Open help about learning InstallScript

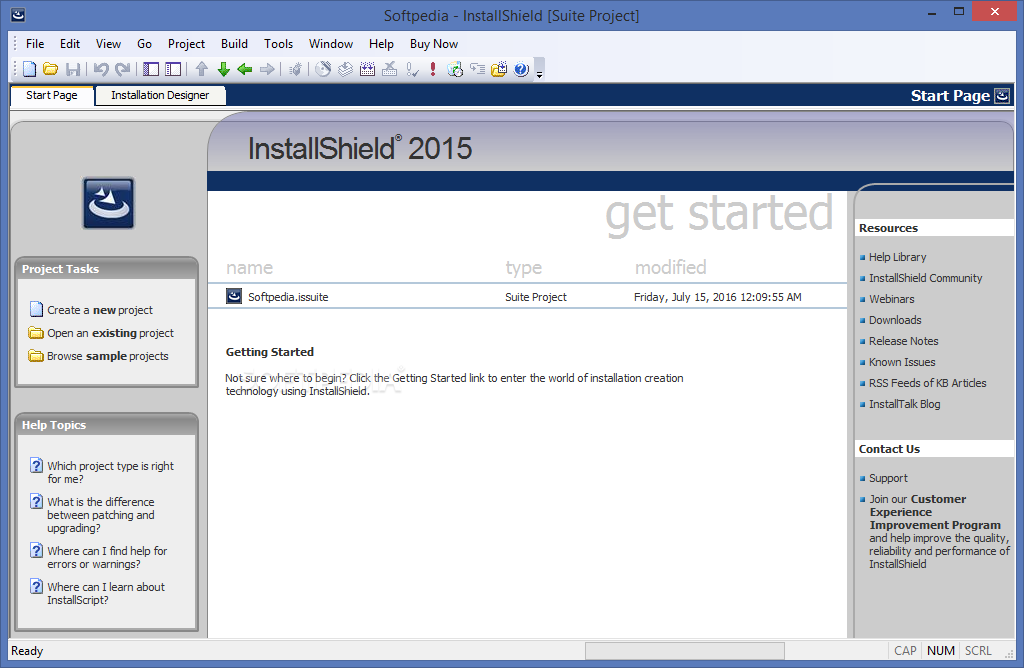[x=106, y=593]
